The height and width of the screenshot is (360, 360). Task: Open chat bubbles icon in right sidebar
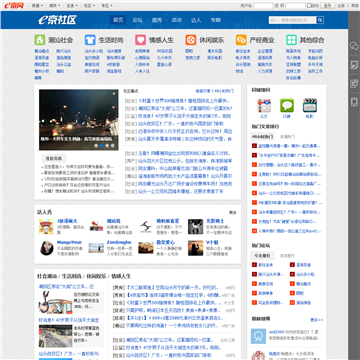[354, 46]
